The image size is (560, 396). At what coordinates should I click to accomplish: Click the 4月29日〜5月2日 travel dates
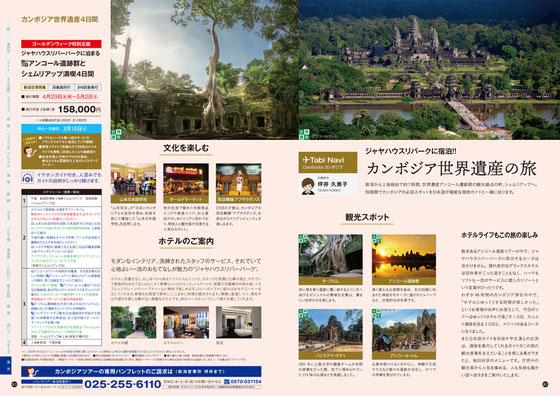coord(70,97)
